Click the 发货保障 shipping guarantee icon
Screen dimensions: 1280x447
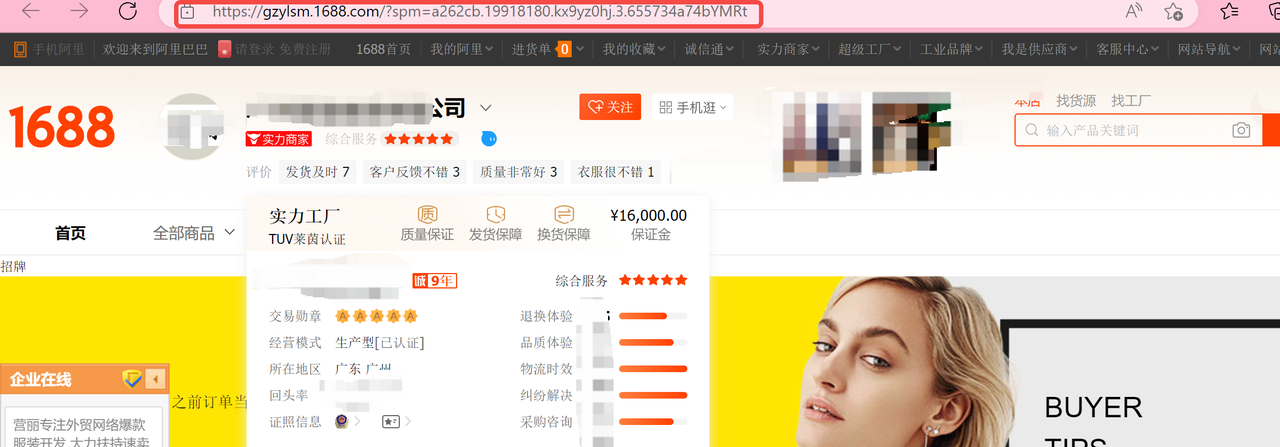[x=495, y=215]
